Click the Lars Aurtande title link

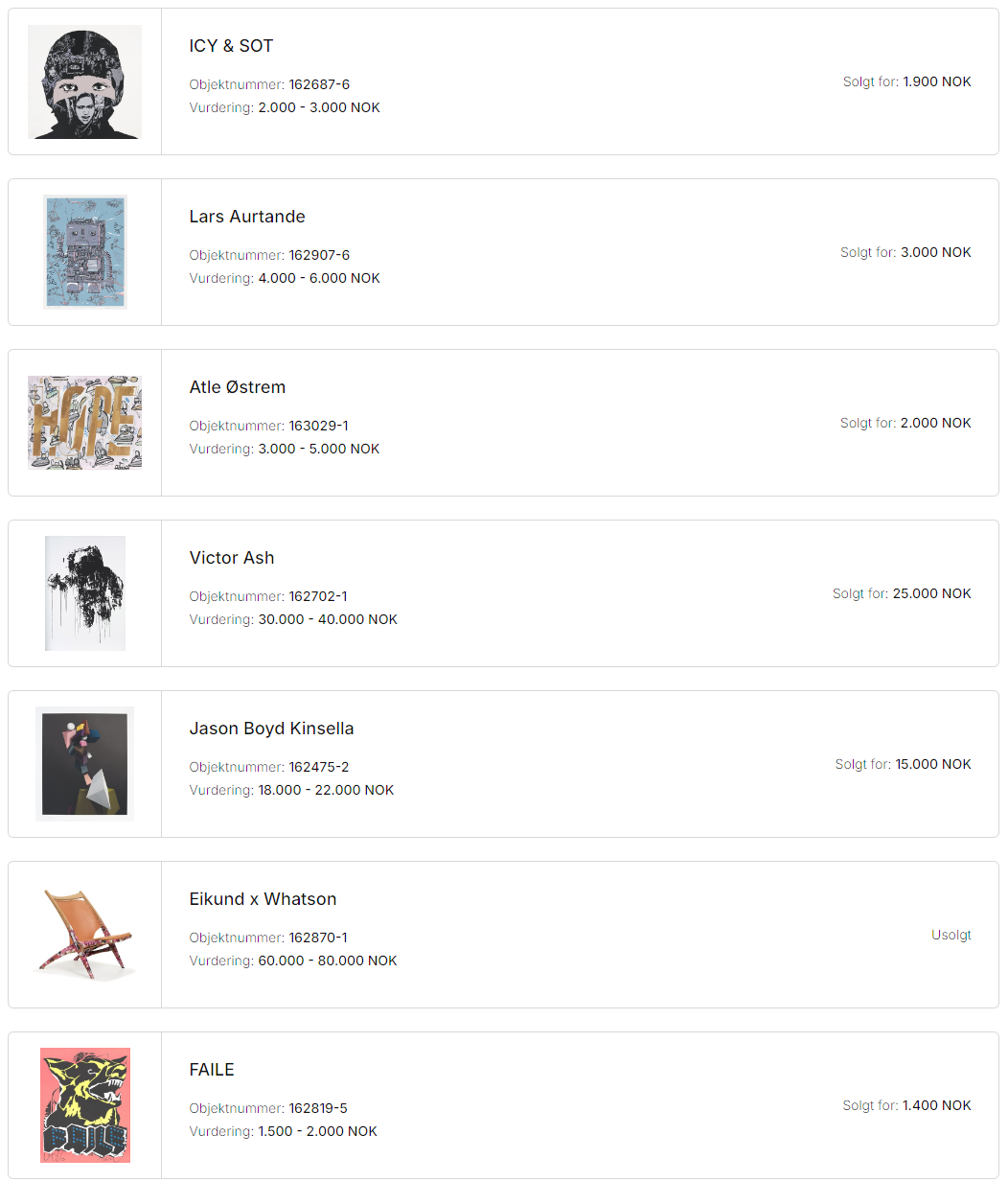(x=247, y=217)
